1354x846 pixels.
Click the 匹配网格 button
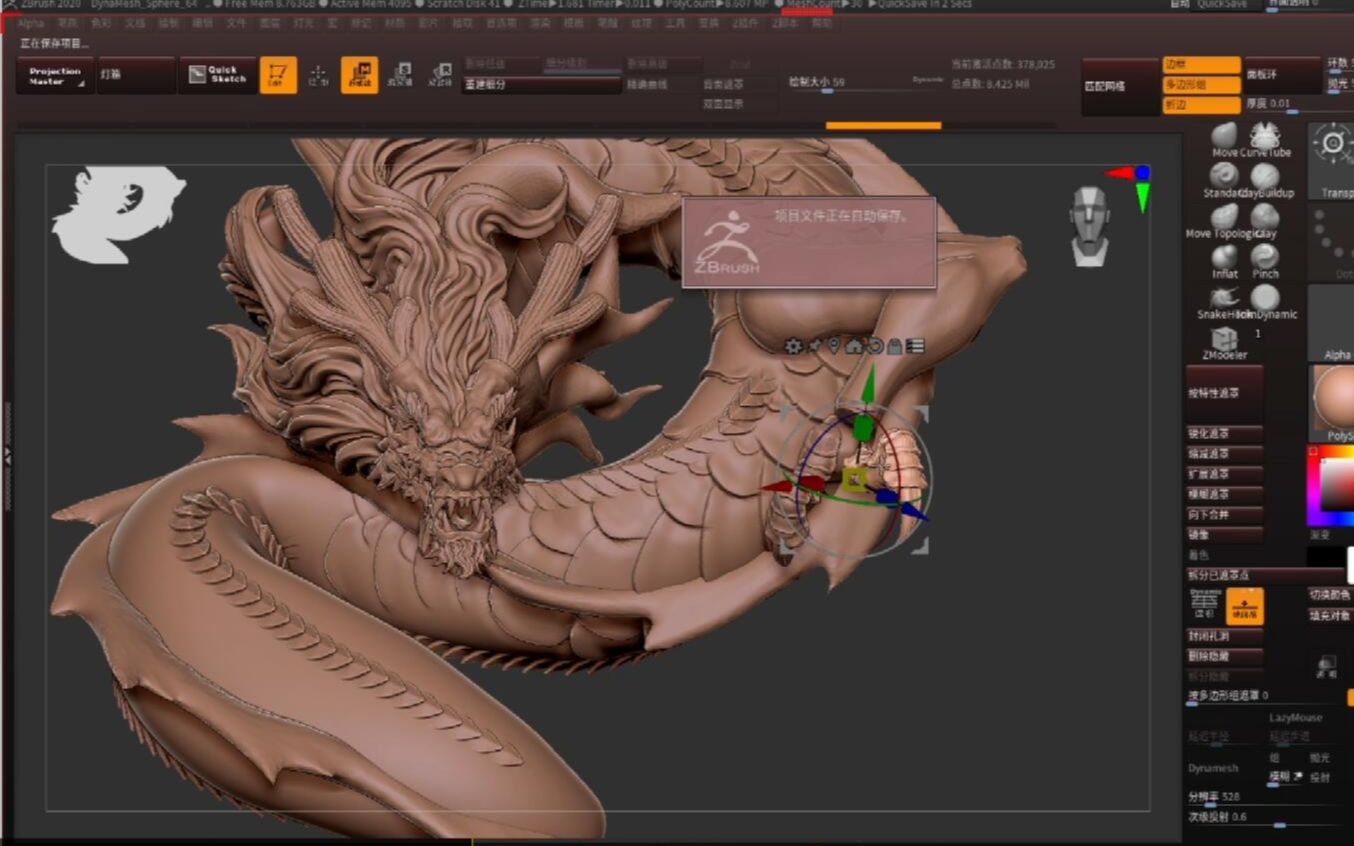click(1120, 86)
